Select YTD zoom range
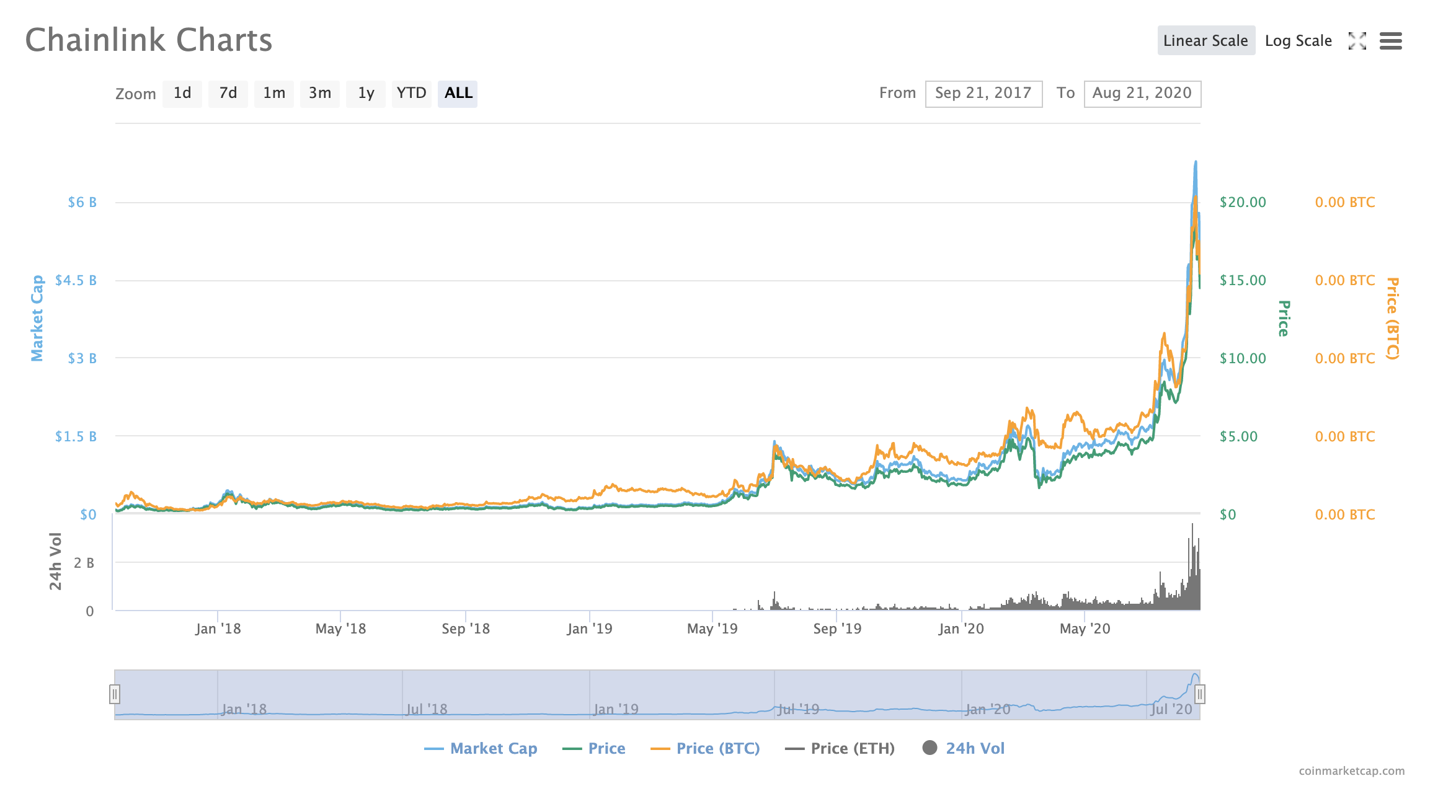Image resolution: width=1456 pixels, height=812 pixels. [412, 94]
